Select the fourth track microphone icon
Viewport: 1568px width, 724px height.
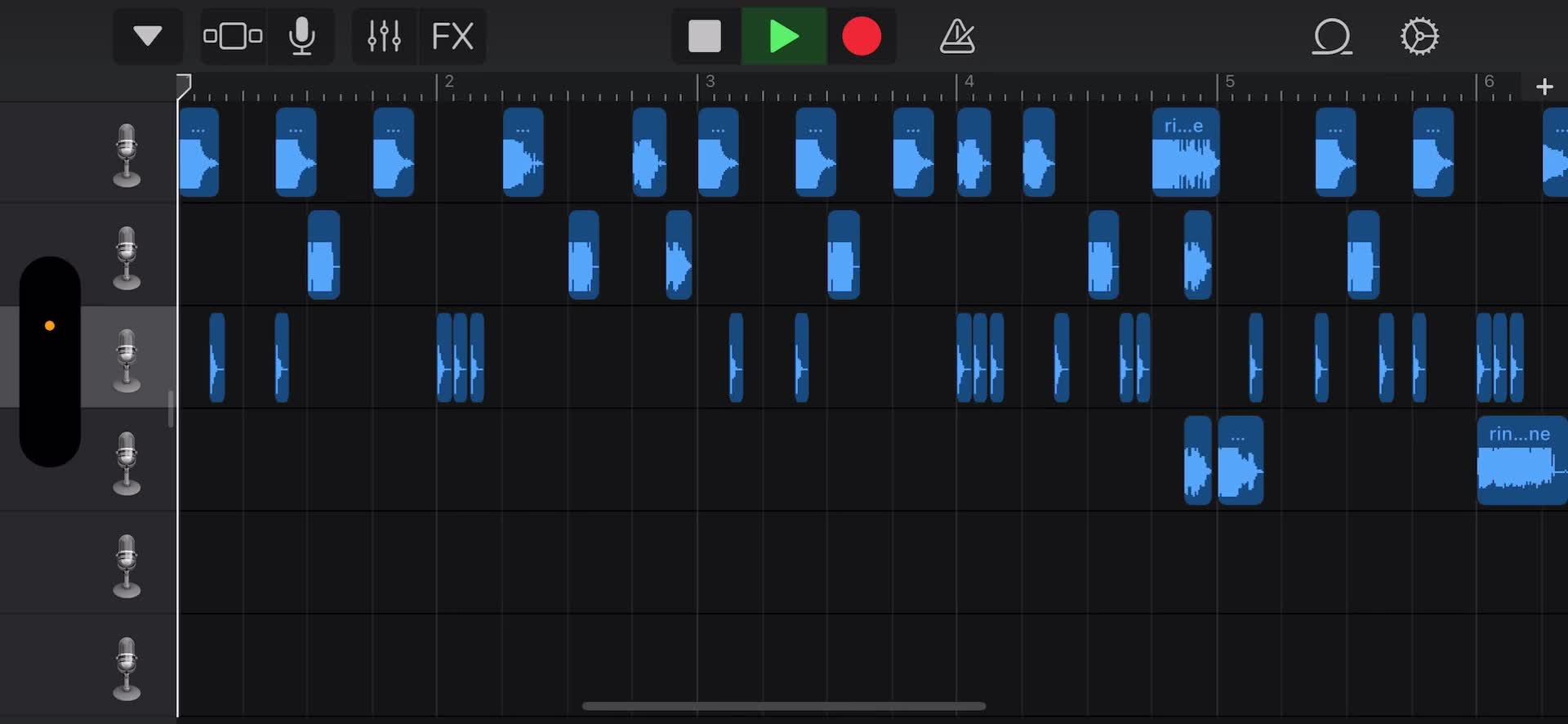tap(127, 463)
